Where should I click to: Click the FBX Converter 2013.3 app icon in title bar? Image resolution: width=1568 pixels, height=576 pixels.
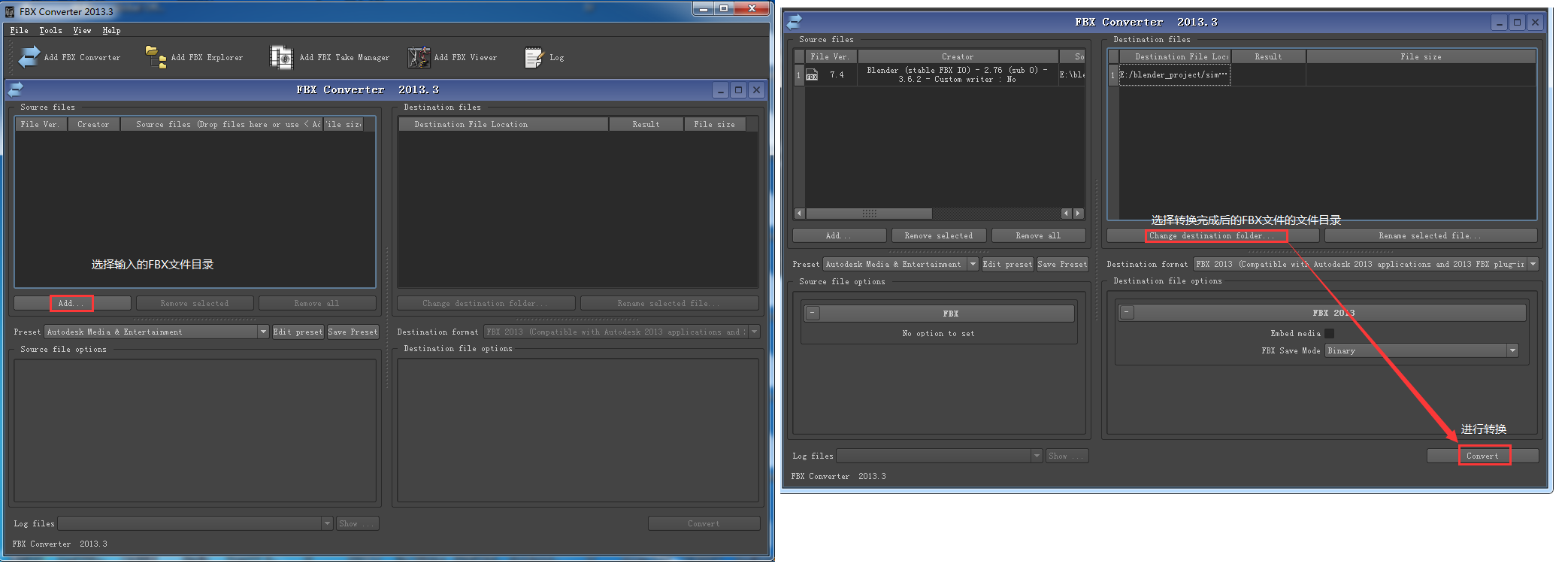pos(10,11)
